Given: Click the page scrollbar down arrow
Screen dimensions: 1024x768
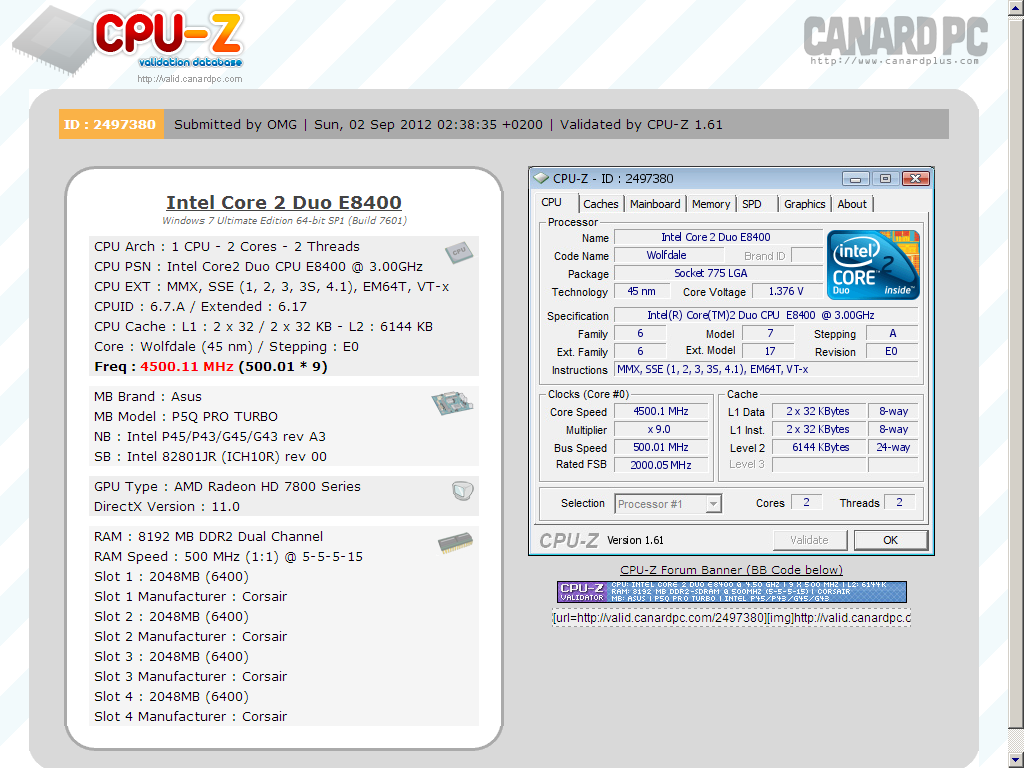Looking at the screenshot, I should click(1016, 759).
